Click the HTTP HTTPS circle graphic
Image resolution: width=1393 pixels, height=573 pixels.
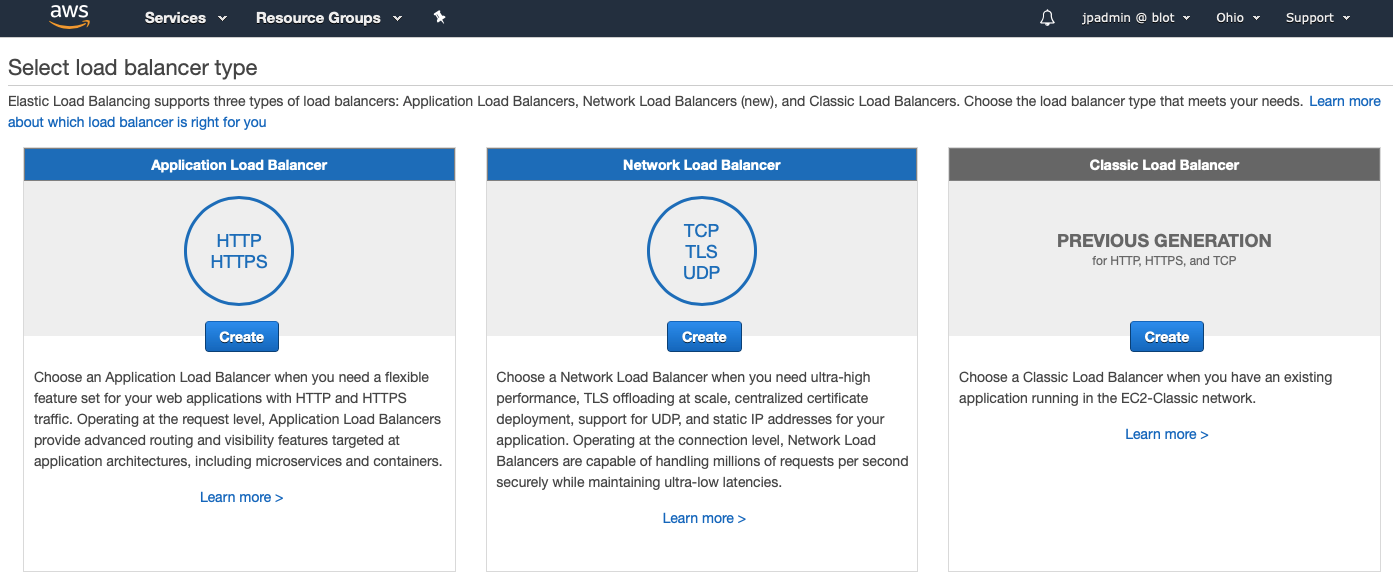point(239,251)
